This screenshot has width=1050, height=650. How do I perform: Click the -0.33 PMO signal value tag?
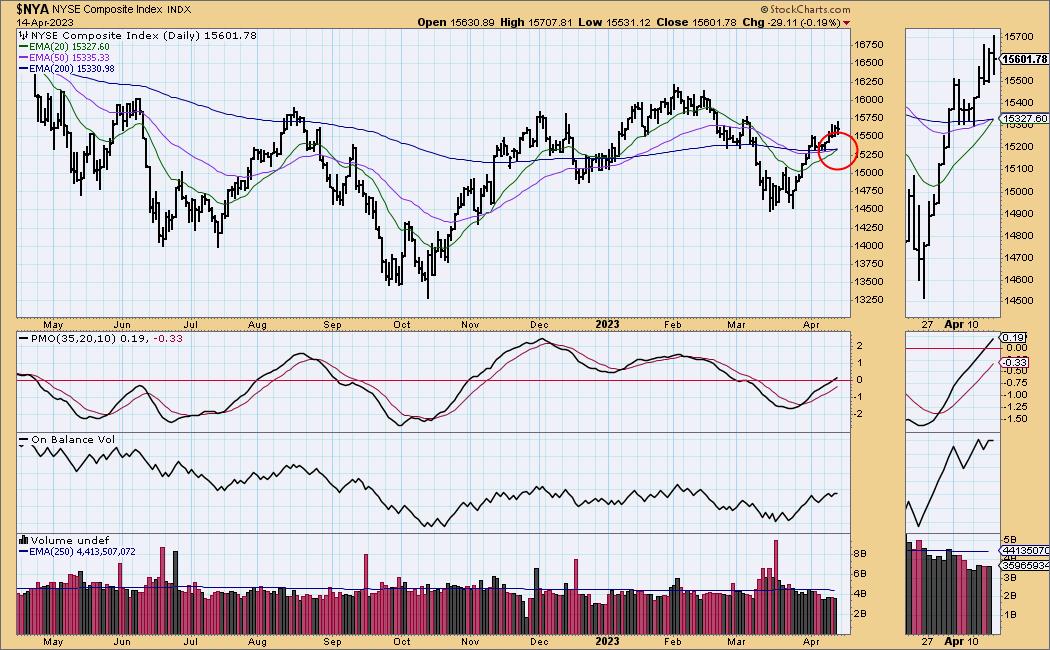[x=1015, y=362]
